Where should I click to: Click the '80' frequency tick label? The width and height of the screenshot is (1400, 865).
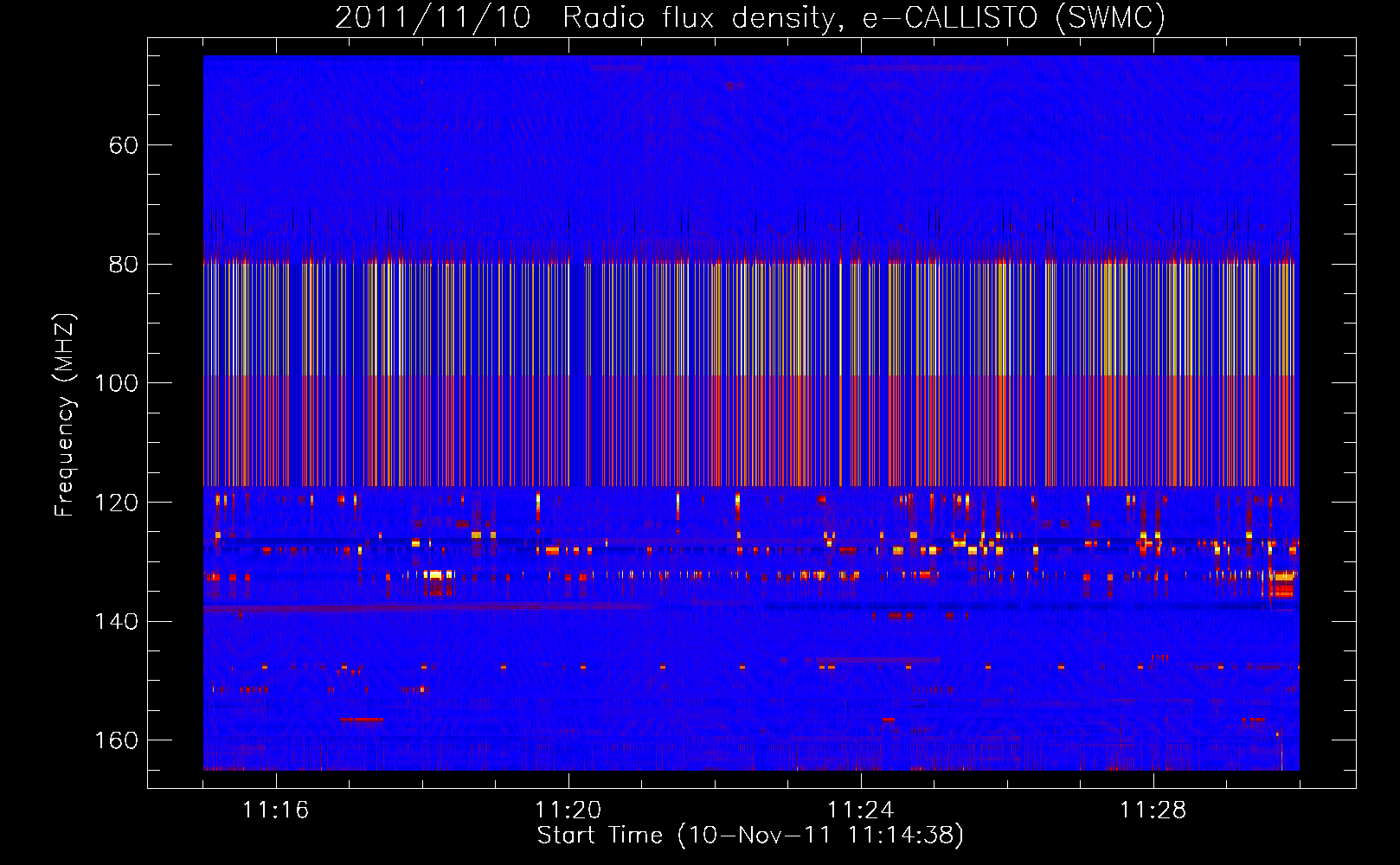point(124,265)
